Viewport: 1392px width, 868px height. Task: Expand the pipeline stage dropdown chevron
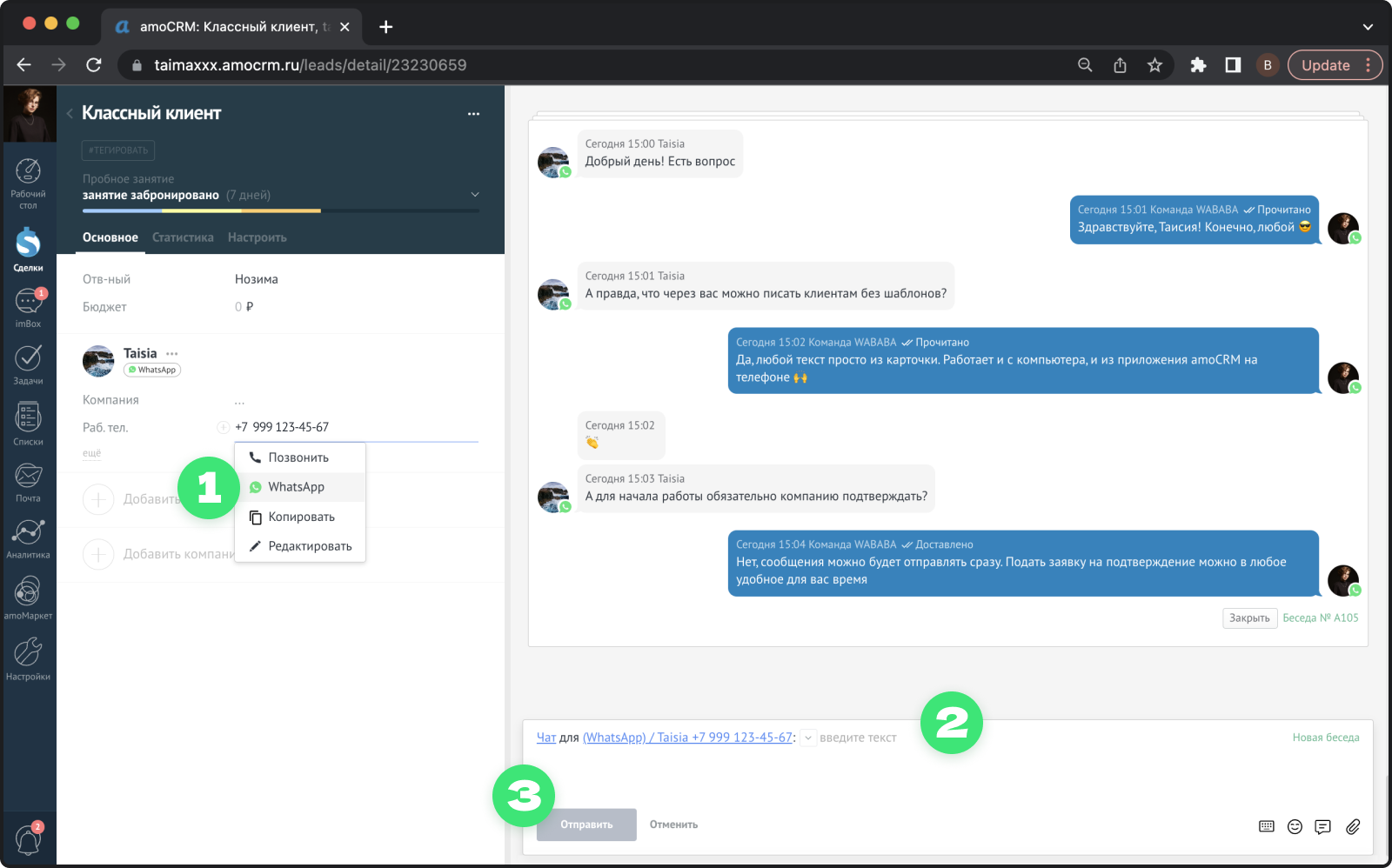475,195
